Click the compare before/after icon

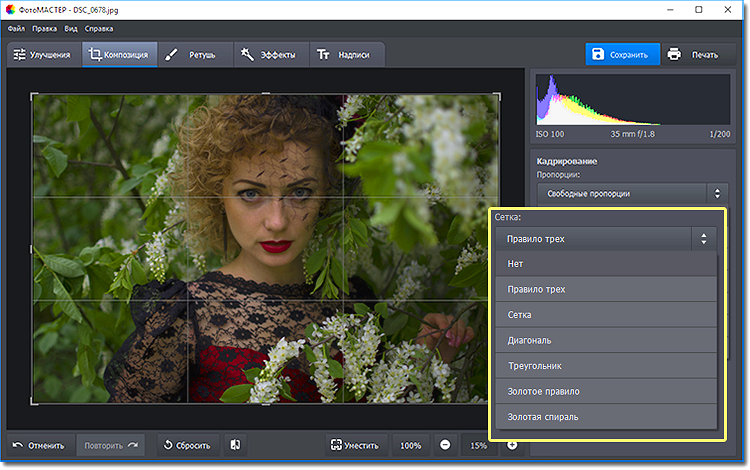pos(233,445)
